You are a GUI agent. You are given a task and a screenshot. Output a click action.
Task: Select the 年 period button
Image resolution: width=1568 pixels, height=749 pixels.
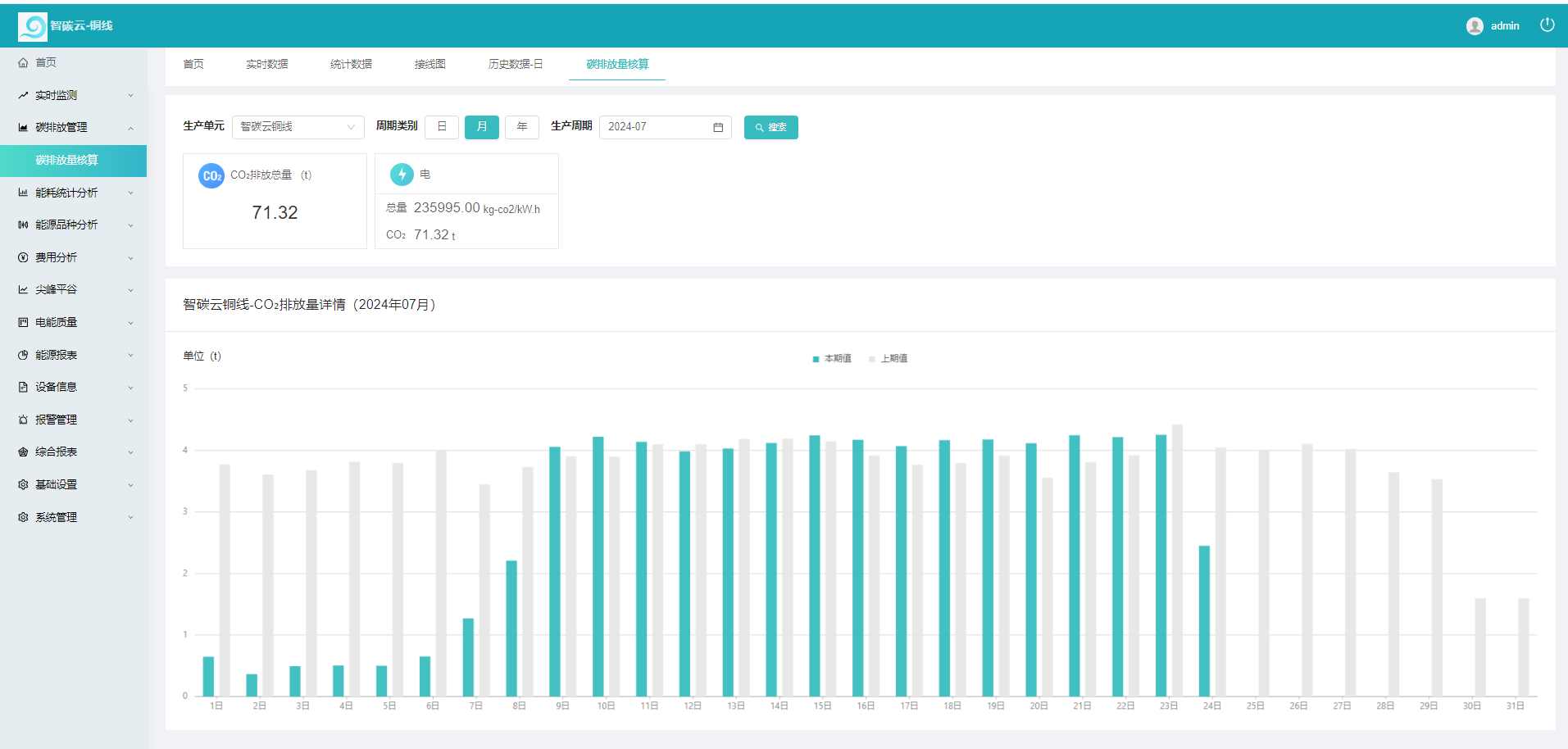521,127
